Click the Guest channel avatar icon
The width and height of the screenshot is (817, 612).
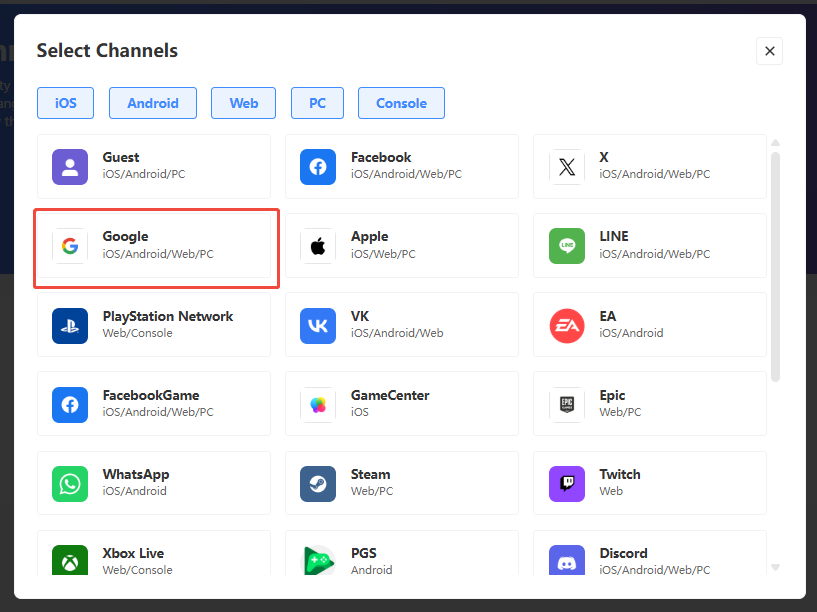[70, 167]
